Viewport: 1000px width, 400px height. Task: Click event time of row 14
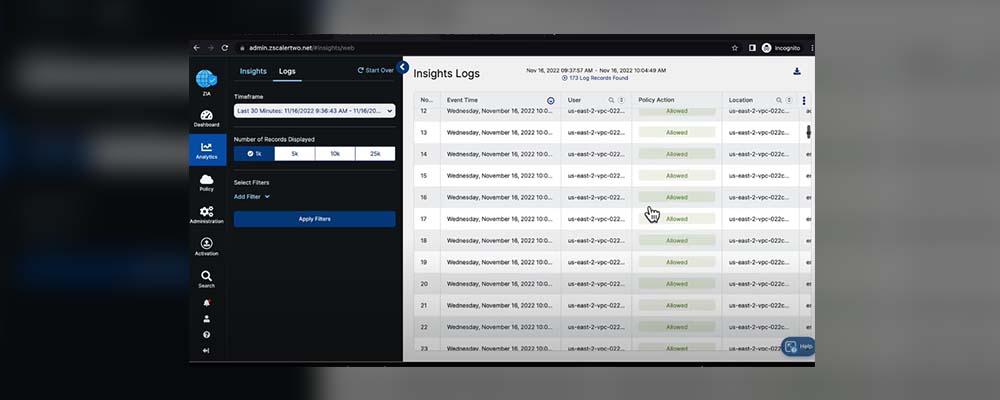coord(499,154)
